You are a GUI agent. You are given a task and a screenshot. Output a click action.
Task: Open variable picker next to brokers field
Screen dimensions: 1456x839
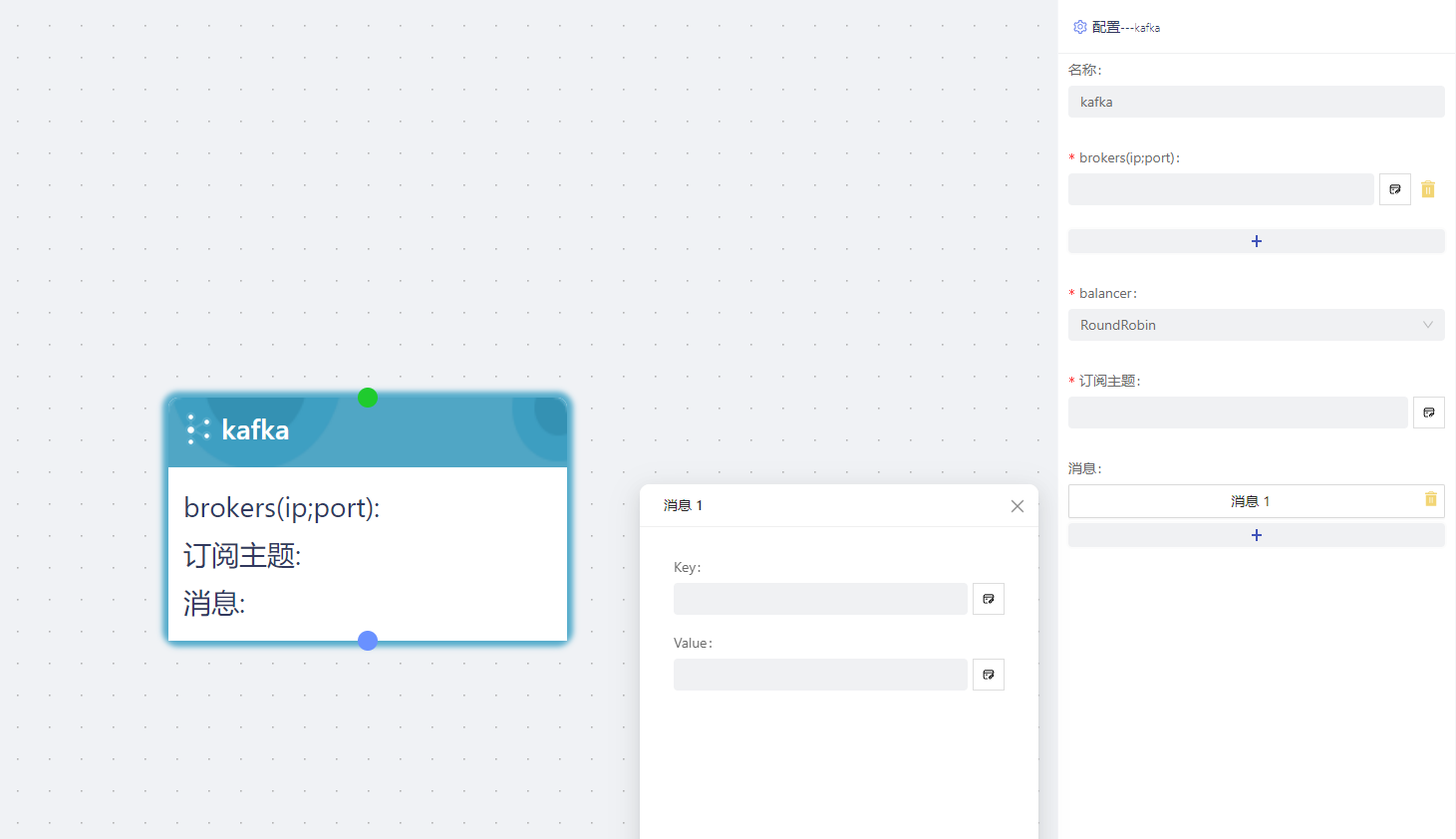pos(1395,189)
